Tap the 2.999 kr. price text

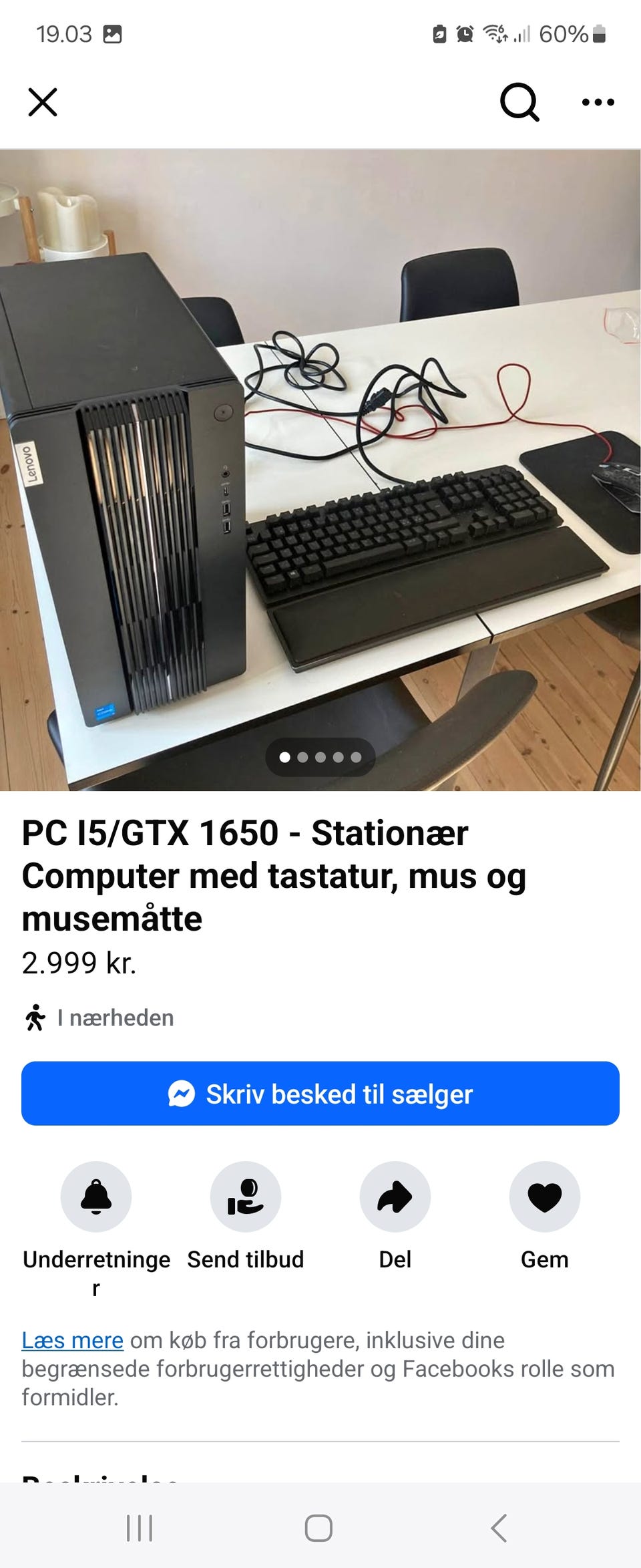click(x=79, y=963)
